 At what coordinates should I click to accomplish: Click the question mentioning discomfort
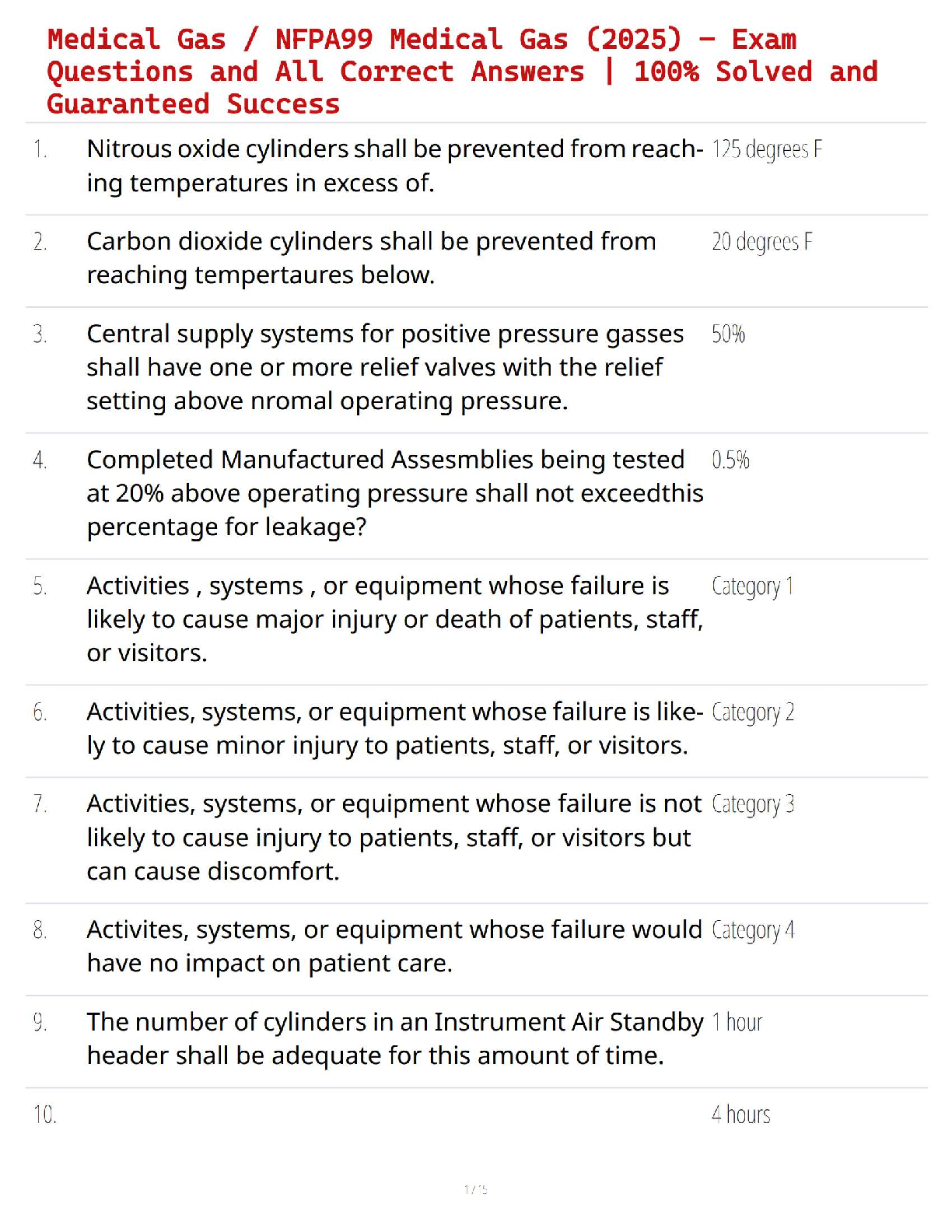coord(394,837)
